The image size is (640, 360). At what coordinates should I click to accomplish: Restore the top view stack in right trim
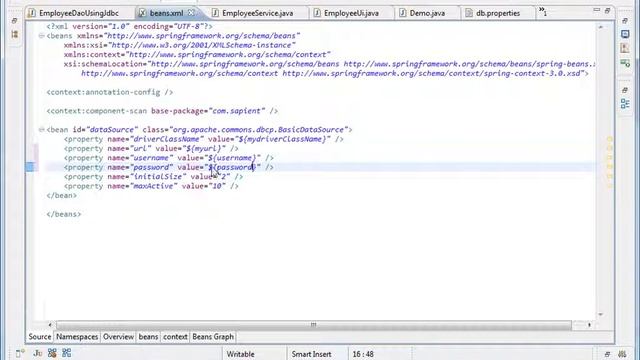point(625,20)
